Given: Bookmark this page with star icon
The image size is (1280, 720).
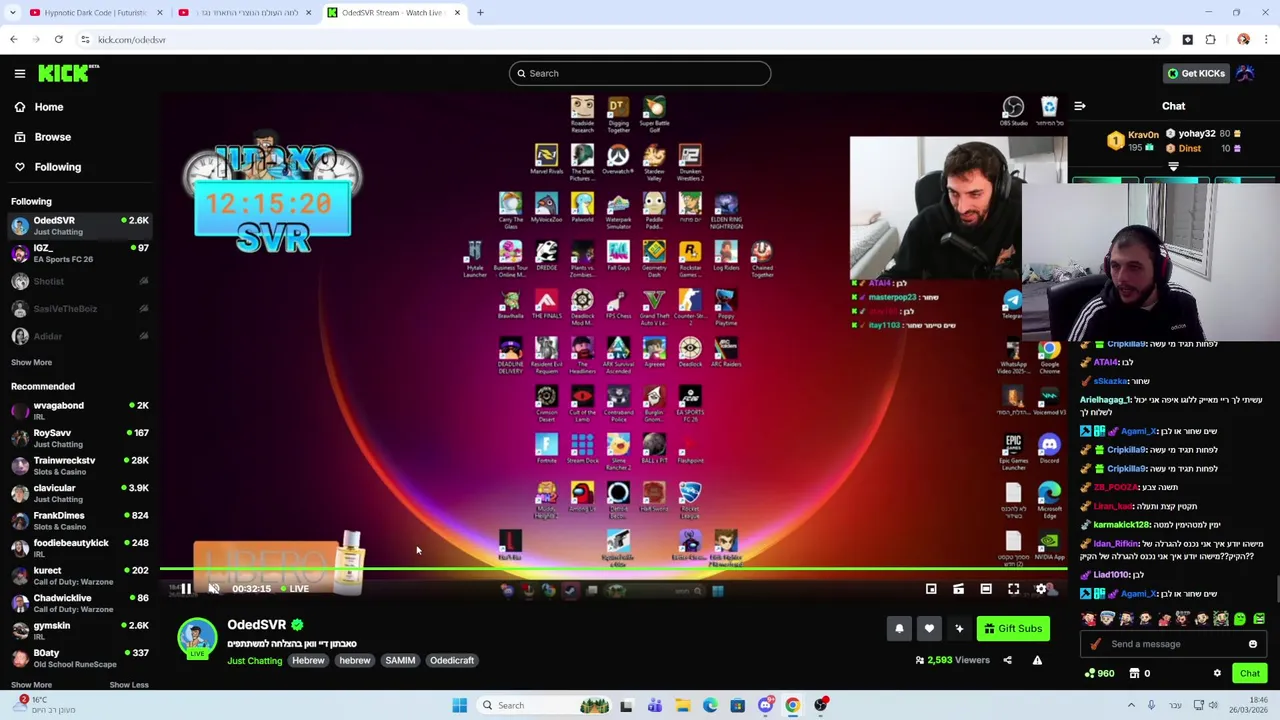Looking at the screenshot, I should point(1156,40).
